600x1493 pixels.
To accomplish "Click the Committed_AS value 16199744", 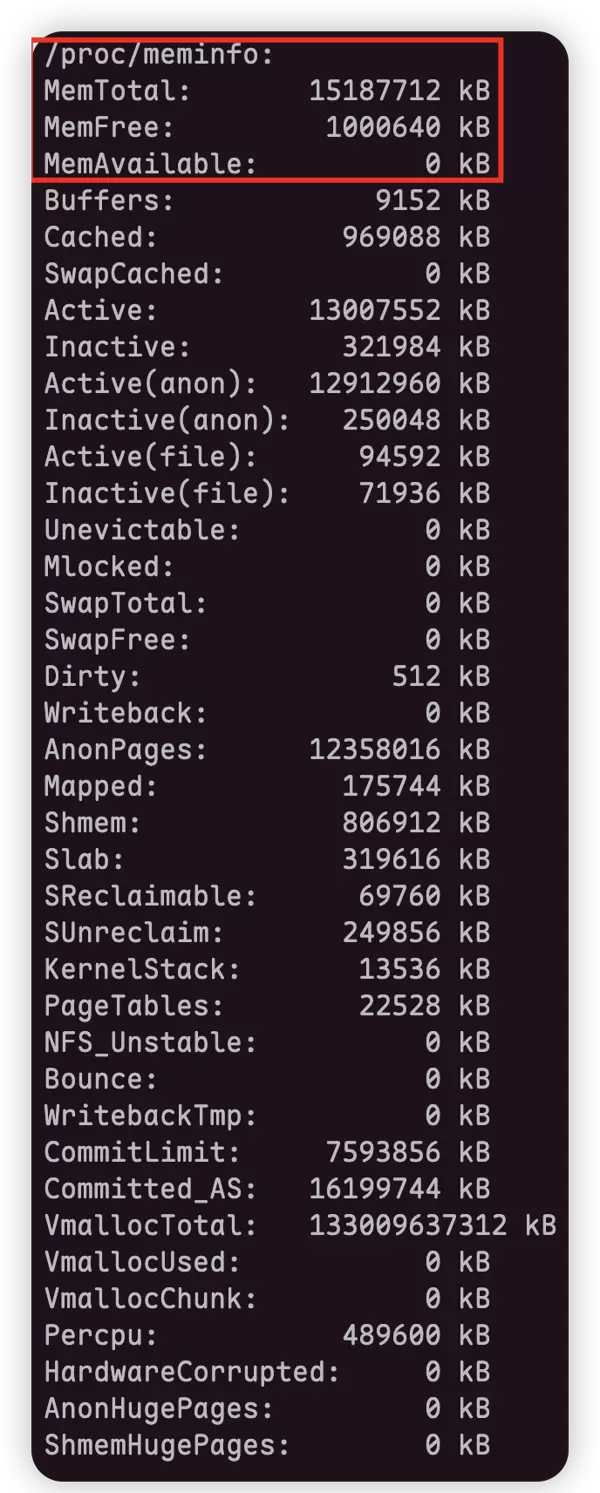I will pos(375,1188).
